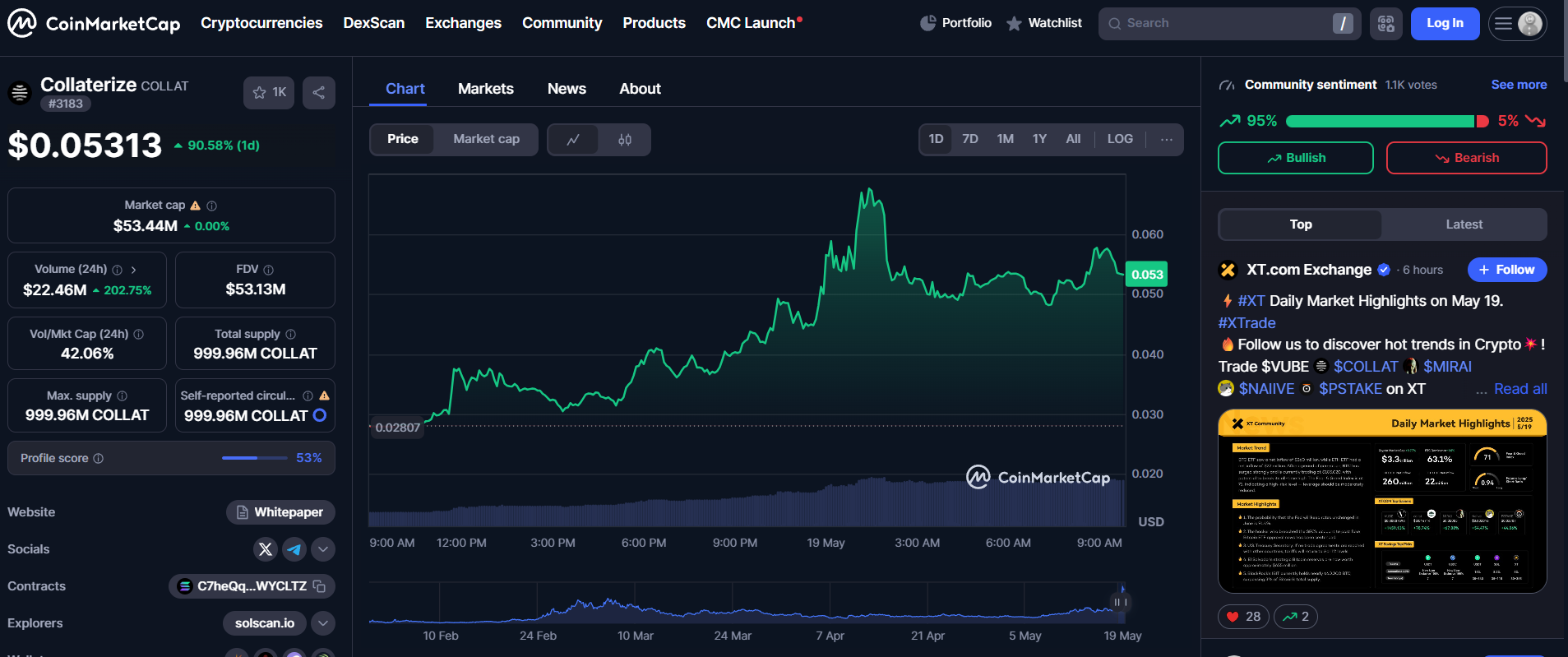The height and width of the screenshot is (657, 1568).
Task: Set chart range to 7D
Action: (x=970, y=140)
